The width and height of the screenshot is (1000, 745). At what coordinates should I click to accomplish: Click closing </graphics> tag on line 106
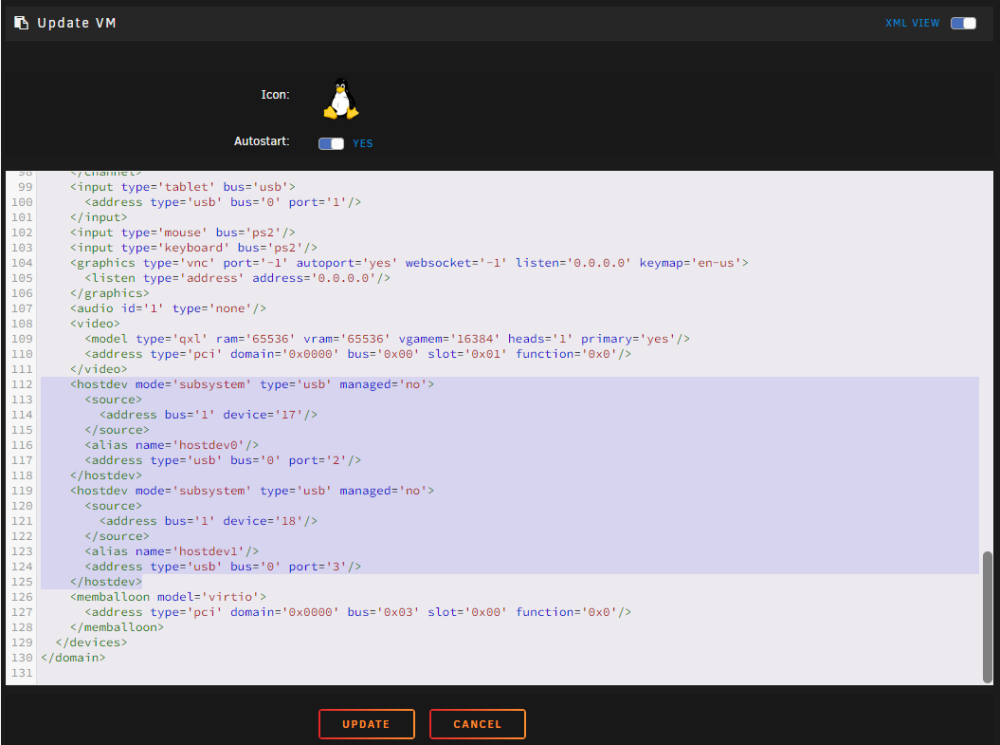tap(110, 293)
